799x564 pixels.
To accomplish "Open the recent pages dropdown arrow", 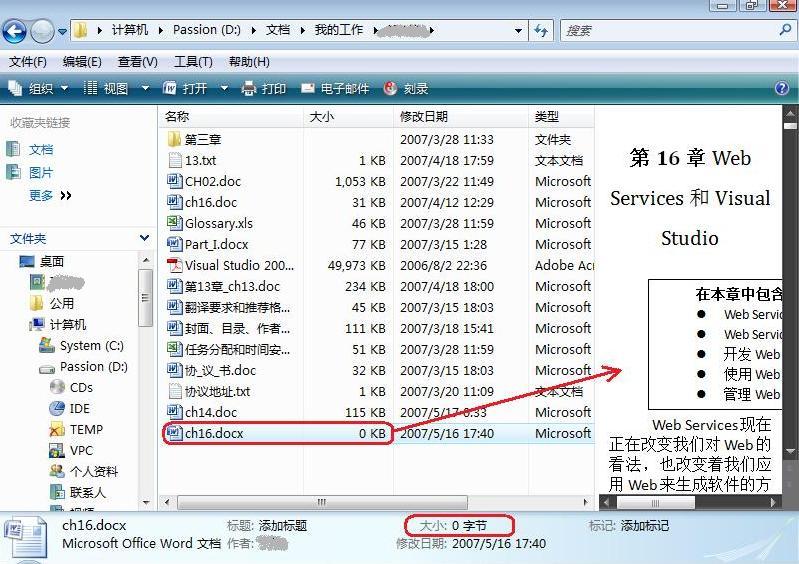I will coord(62,32).
